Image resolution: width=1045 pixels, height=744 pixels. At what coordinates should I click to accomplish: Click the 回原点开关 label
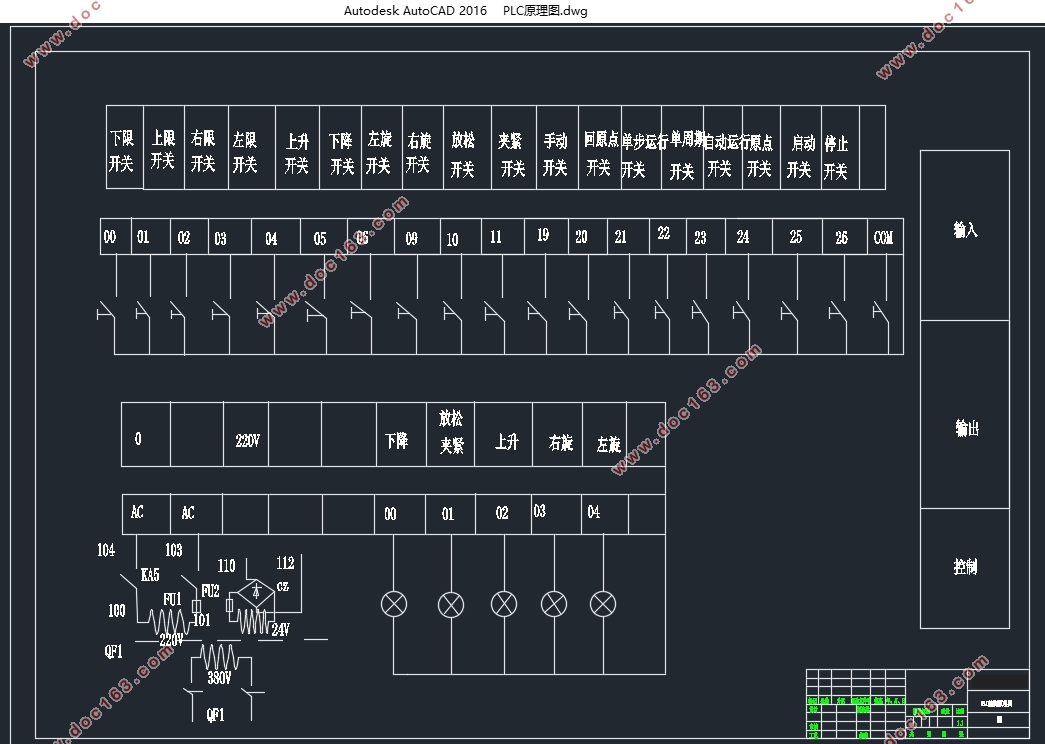click(600, 153)
